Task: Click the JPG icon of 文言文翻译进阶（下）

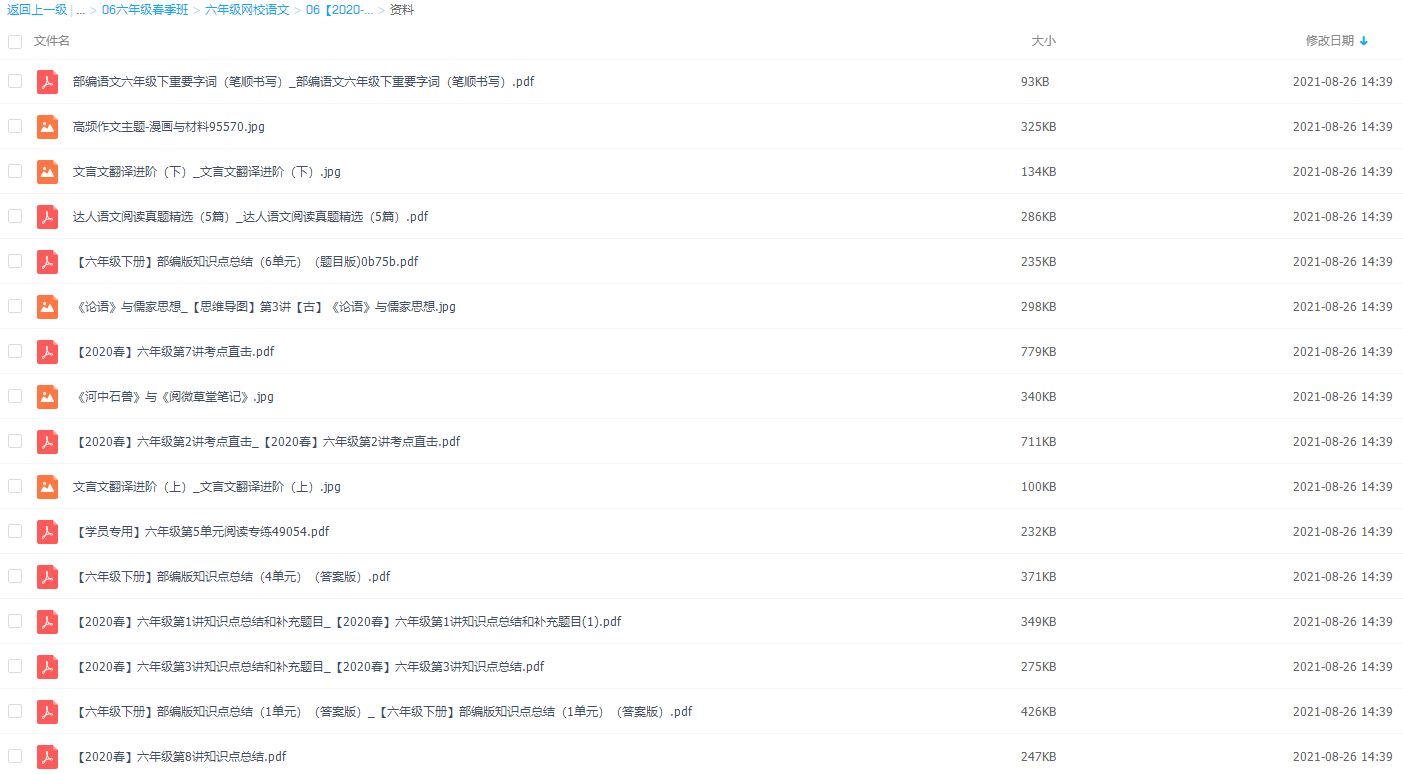Action: (x=47, y=171)
